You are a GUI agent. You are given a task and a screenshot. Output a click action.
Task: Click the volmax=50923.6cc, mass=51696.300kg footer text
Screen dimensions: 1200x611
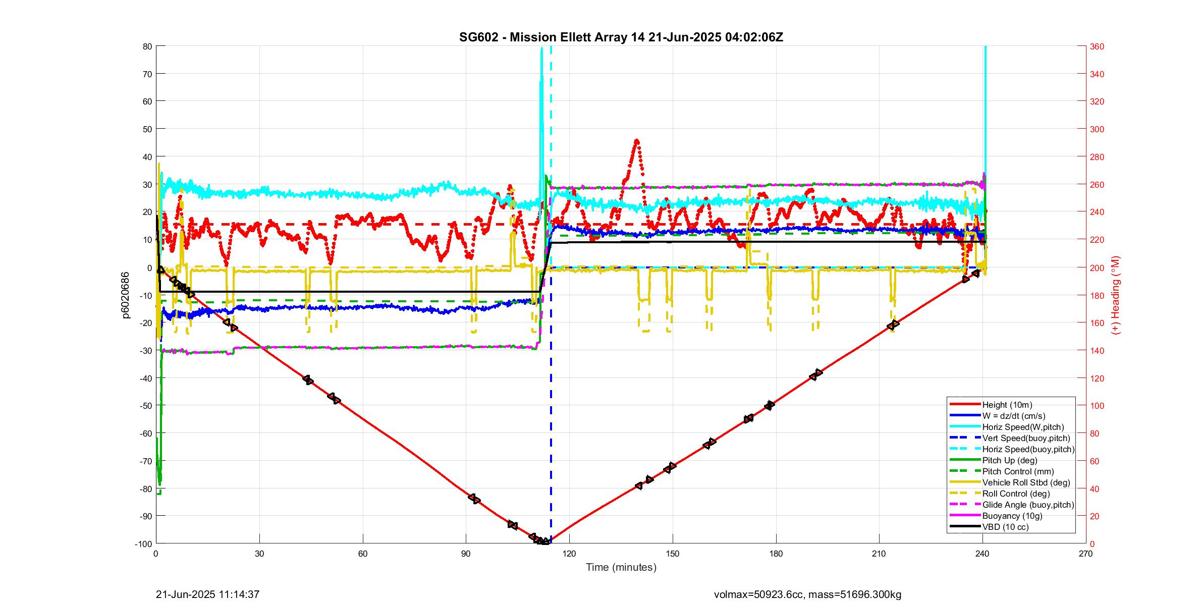(x=807, y=595)
